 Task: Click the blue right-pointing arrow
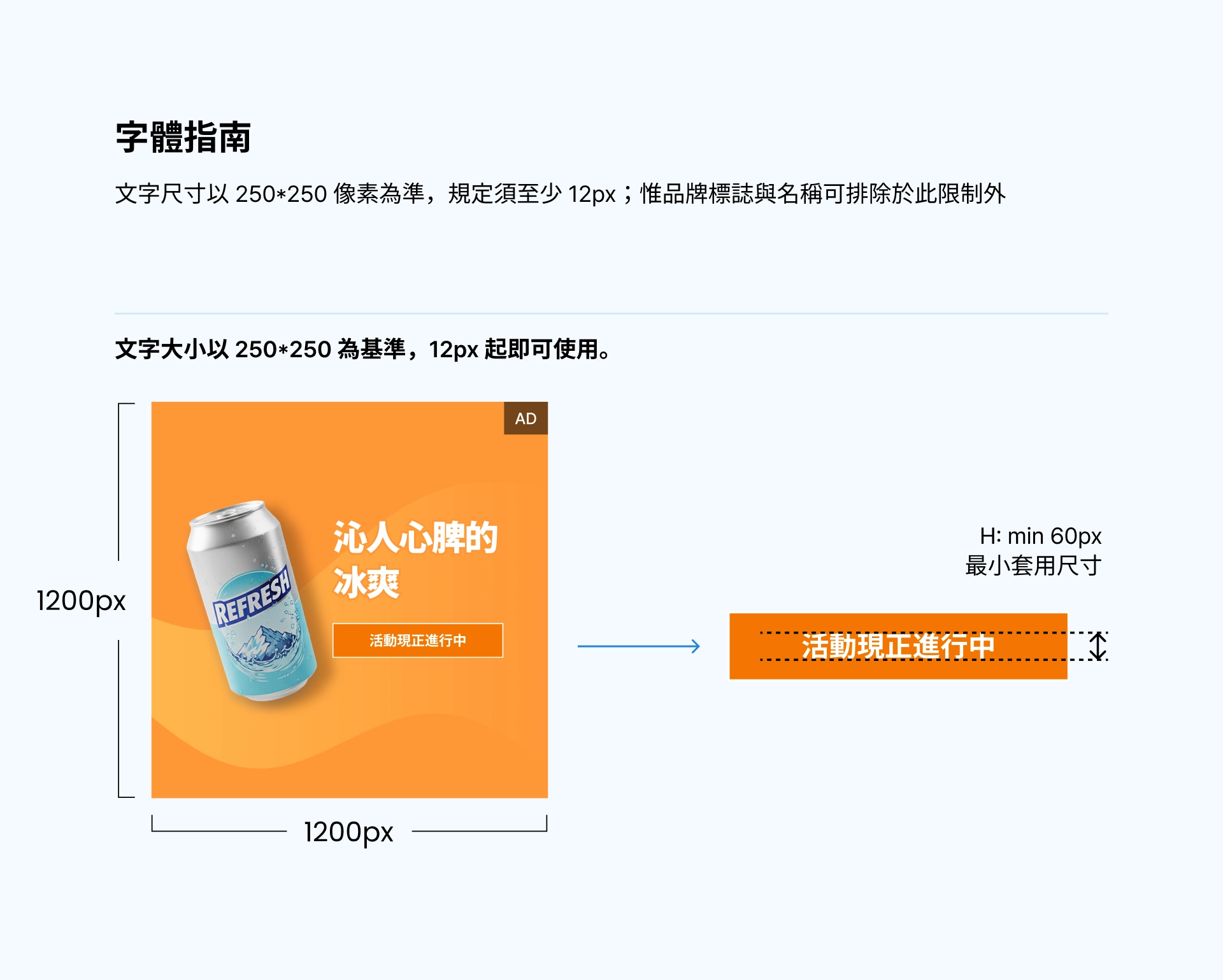(639, 646)
